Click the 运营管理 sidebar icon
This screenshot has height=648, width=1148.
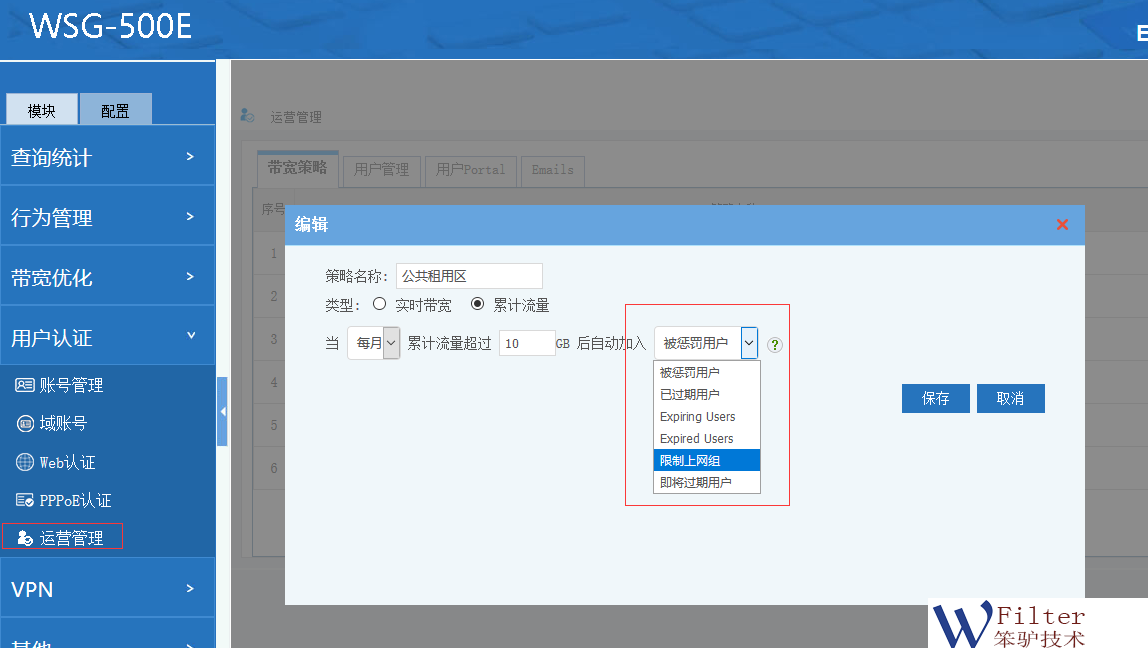pos(25,538)
